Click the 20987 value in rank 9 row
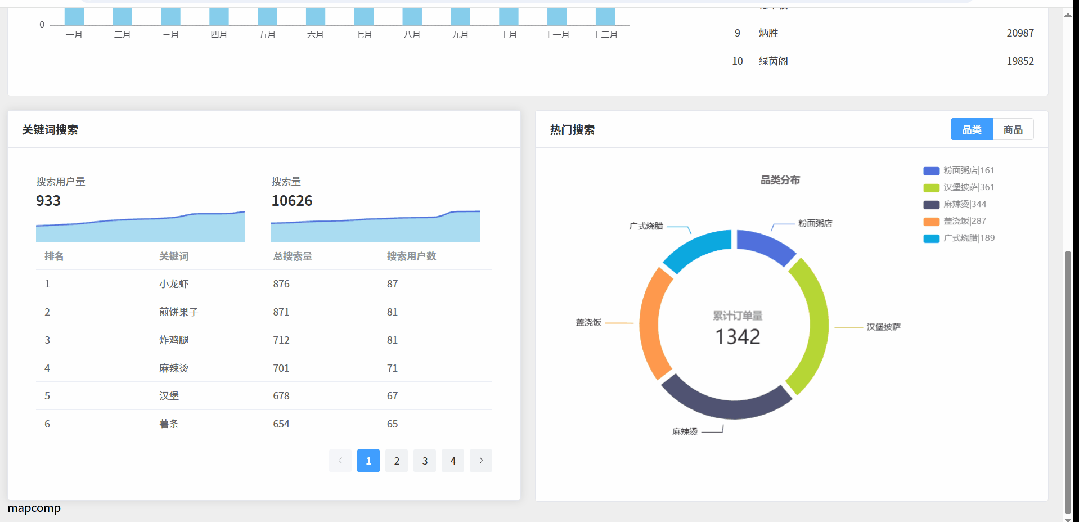This screenshot has height=522, width=1079. (x=1020, y=33)
